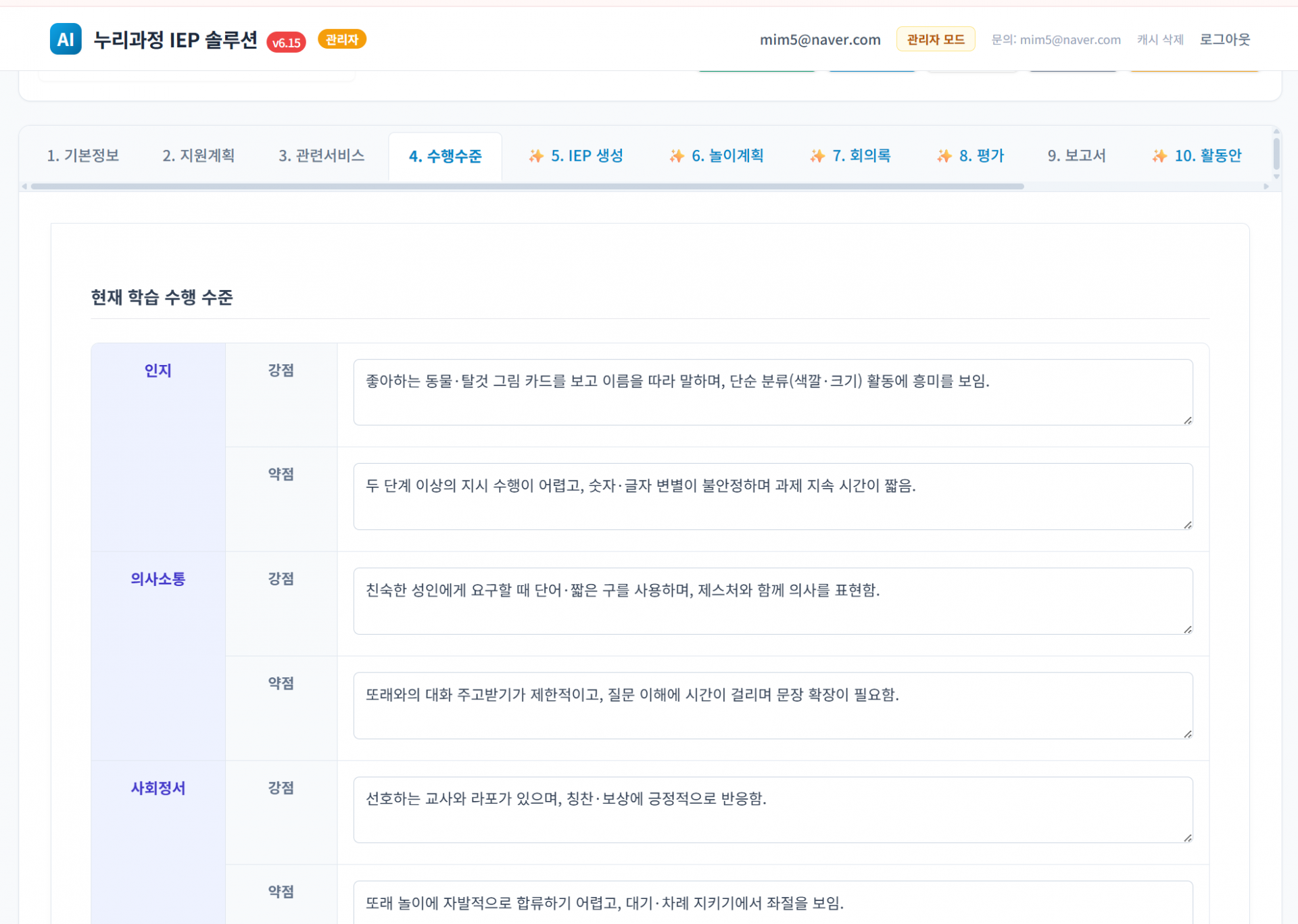Select the 4. 수행수준 tab
The image size is (1298, 924).
pyautogui.click(x=446, y=157)
